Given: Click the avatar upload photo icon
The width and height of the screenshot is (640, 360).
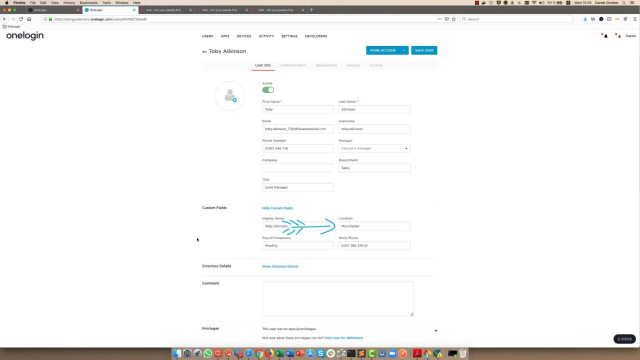Looking at the screenshot, I should click(234, 100).
